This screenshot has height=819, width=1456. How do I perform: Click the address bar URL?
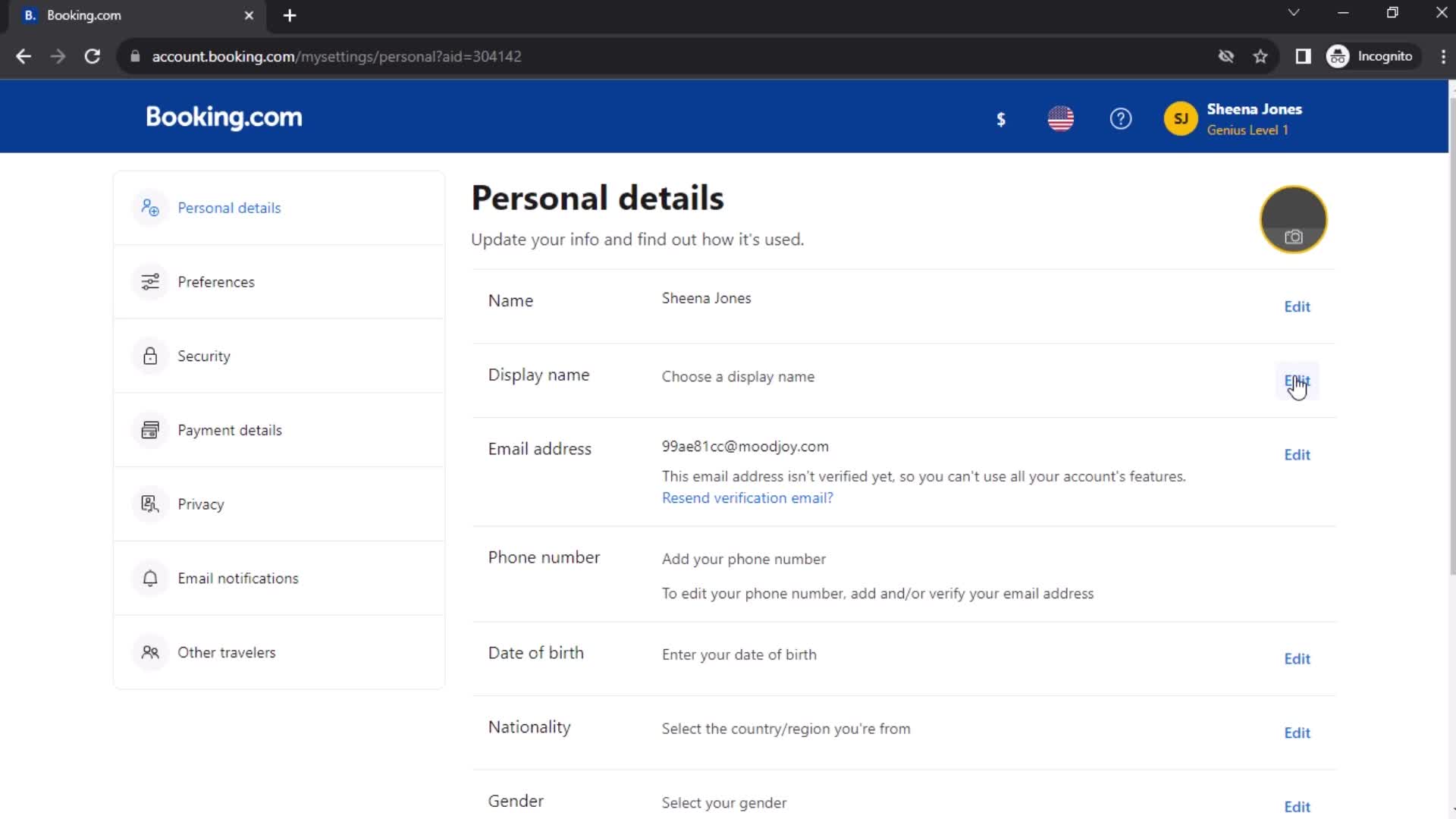coord(337,56)
